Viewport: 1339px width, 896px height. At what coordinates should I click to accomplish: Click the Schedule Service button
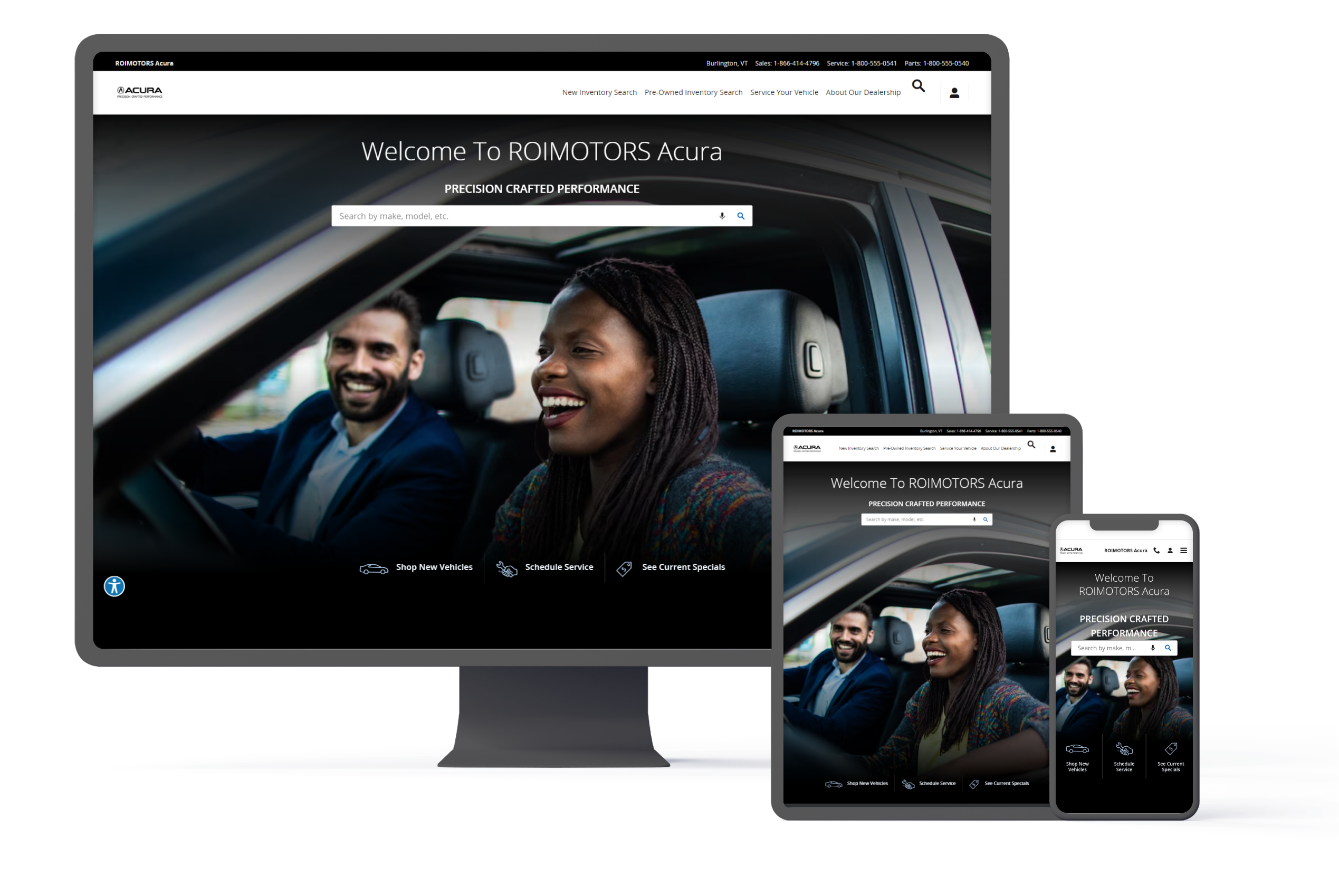555,568
